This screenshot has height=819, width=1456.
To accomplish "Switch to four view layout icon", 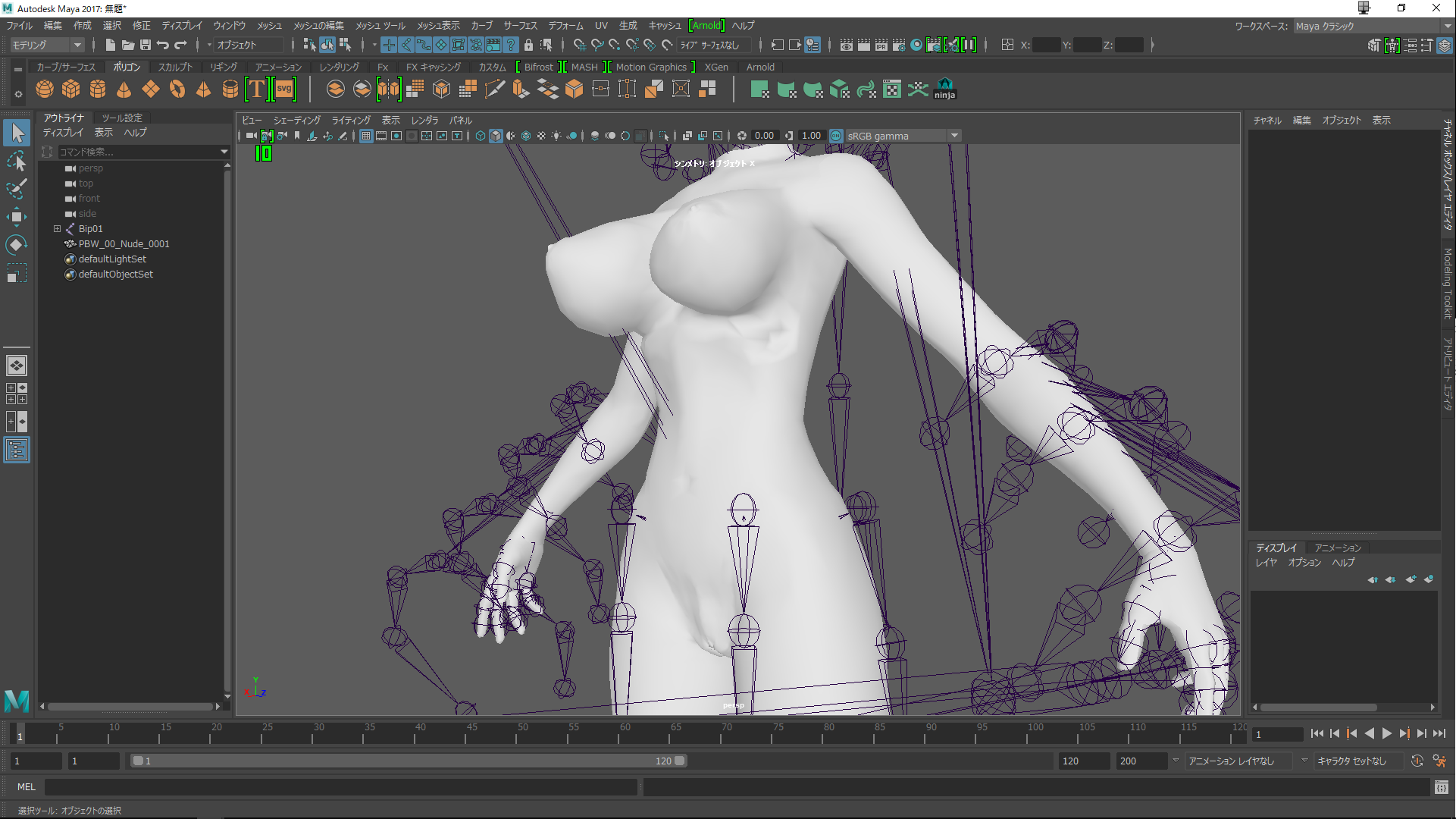I will (x=17, y=393).
